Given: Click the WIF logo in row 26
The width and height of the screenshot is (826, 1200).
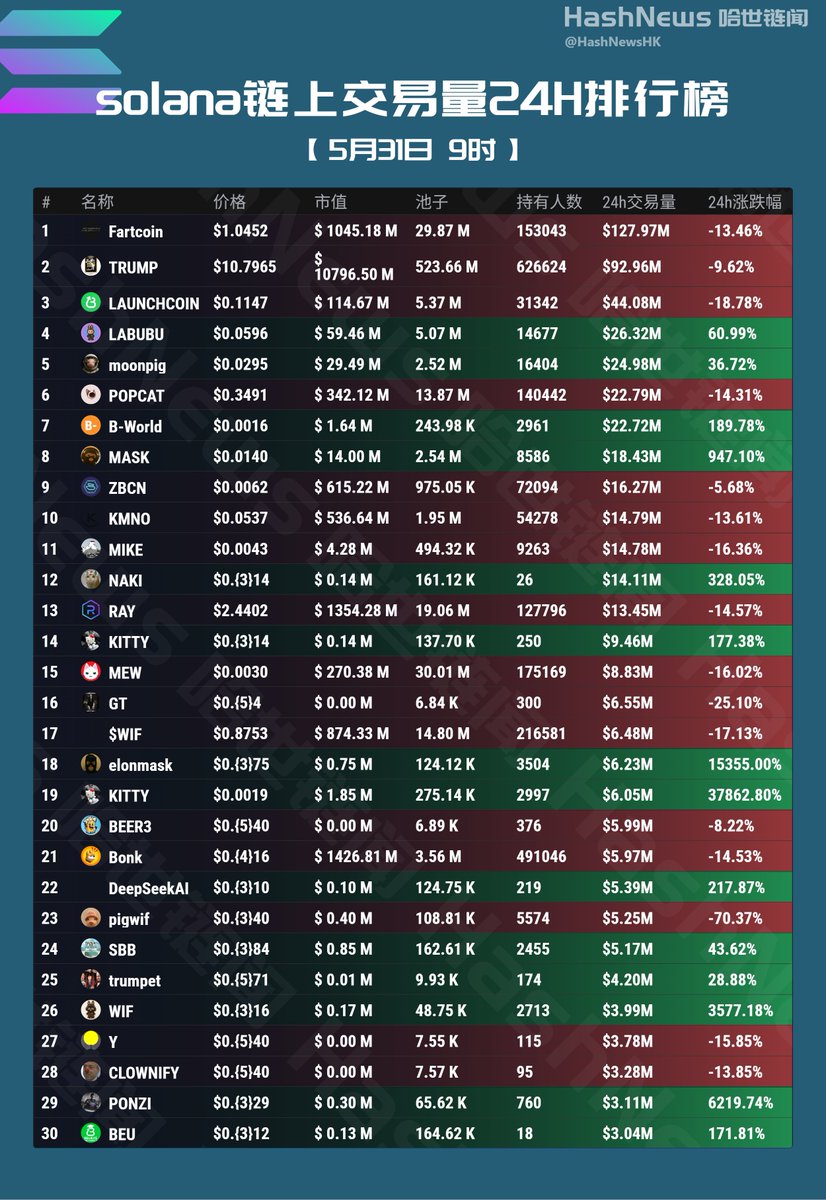Looking at the screenshot, I should (90, 1010).
